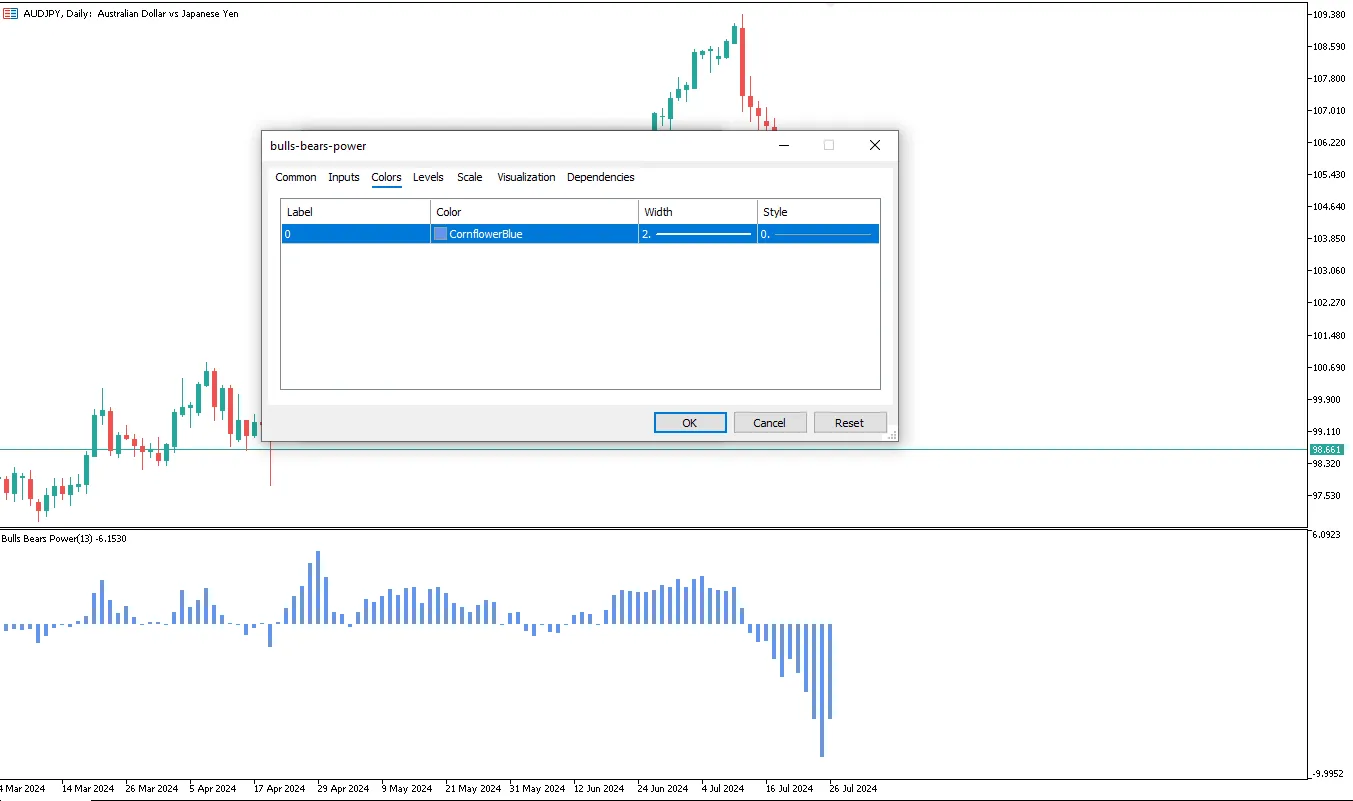Screen dimensions: 1353x801
Task: Select the Levels tab
Action: coord(428,177)
